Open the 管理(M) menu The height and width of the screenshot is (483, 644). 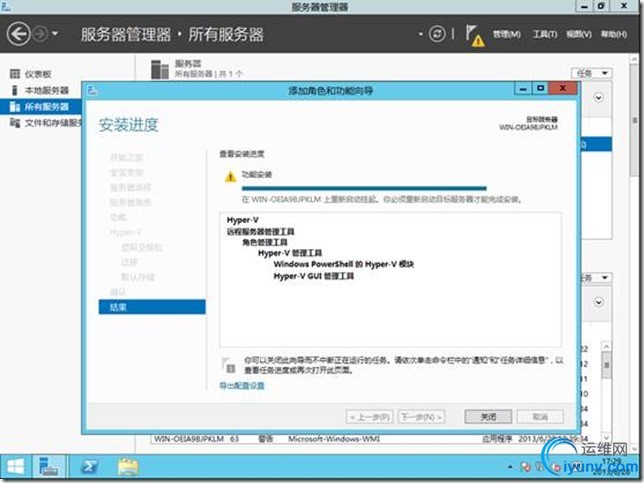click(x=506, y=34)
